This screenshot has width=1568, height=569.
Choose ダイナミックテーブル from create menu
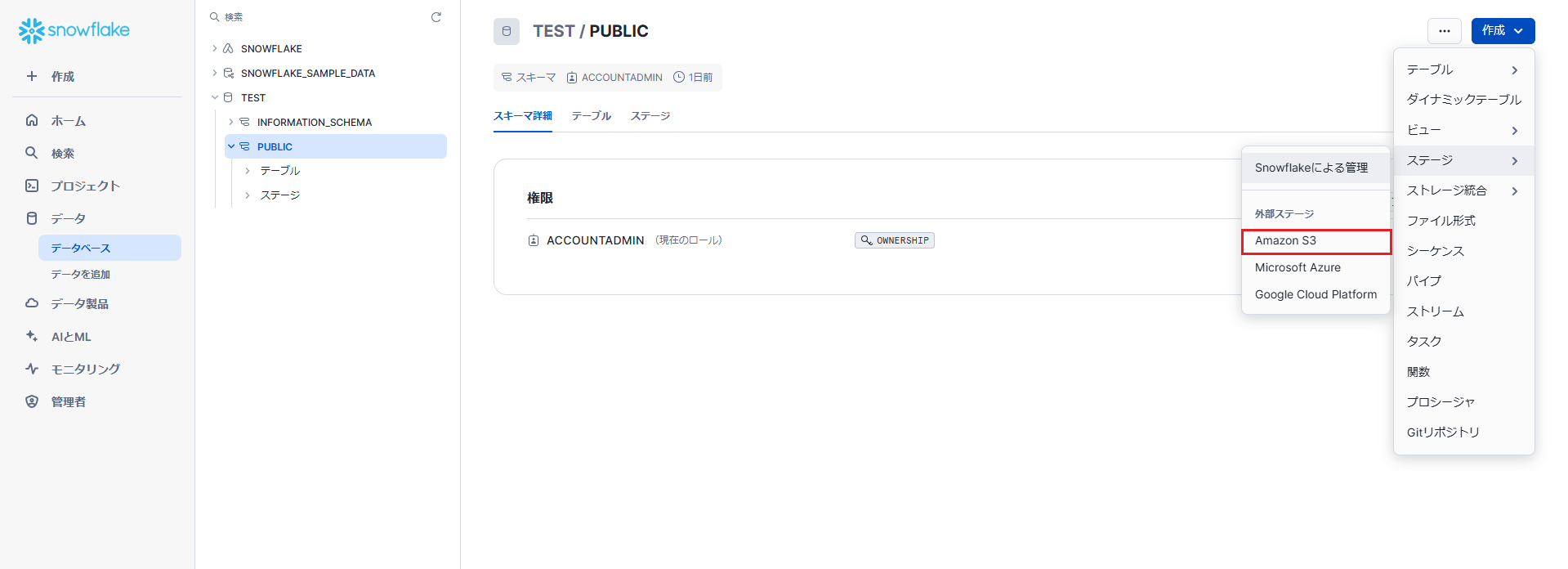click(x=1463, y=100)
